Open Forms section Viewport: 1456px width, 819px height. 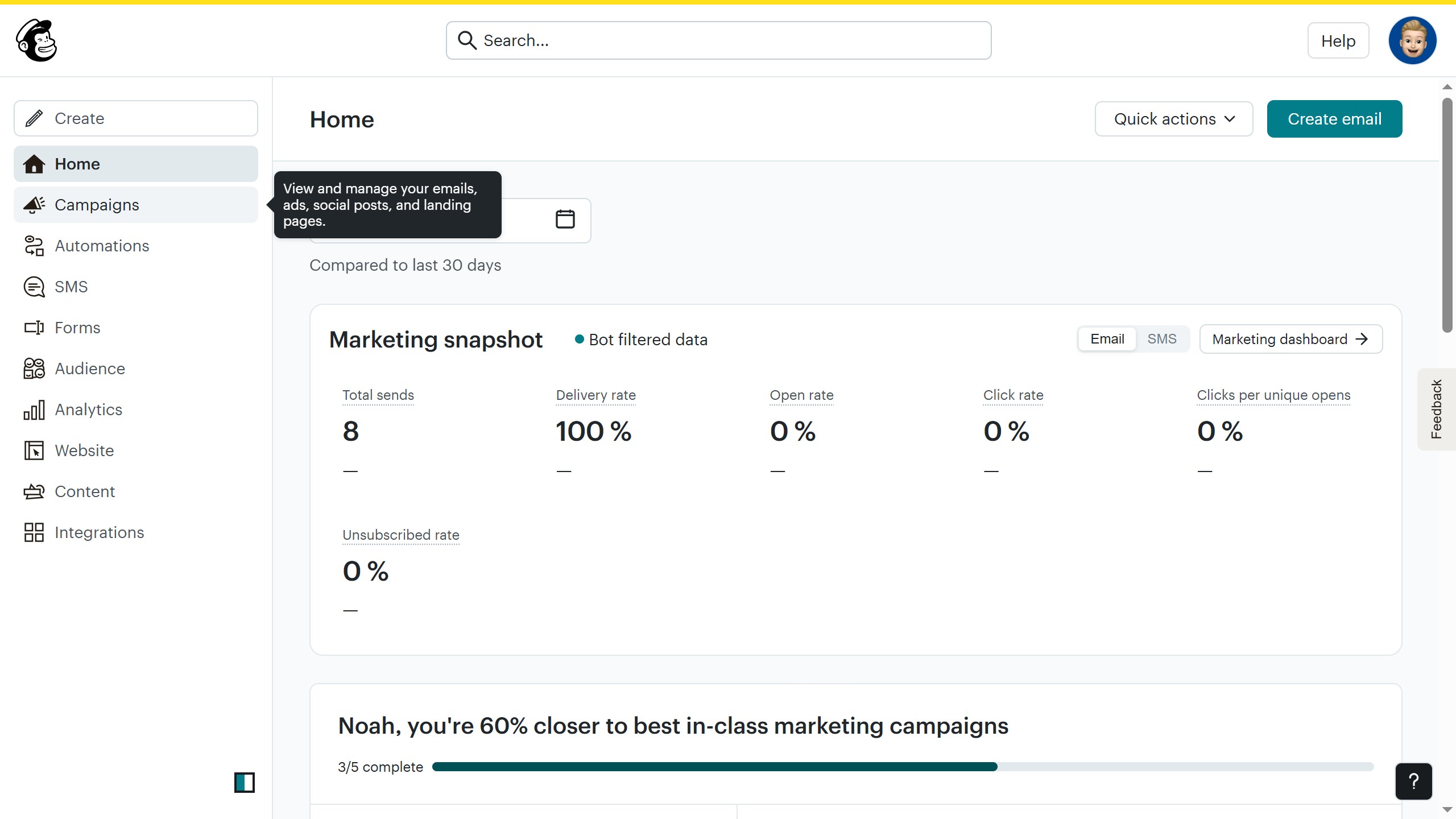point(136,328)
